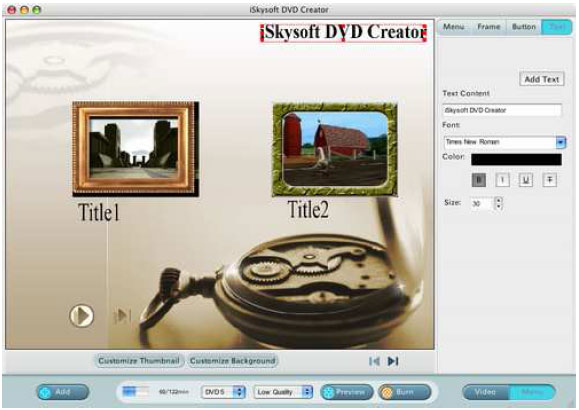Select the Title2 framed thumbnail
579x410 pixels.
(x=335, y=150)
